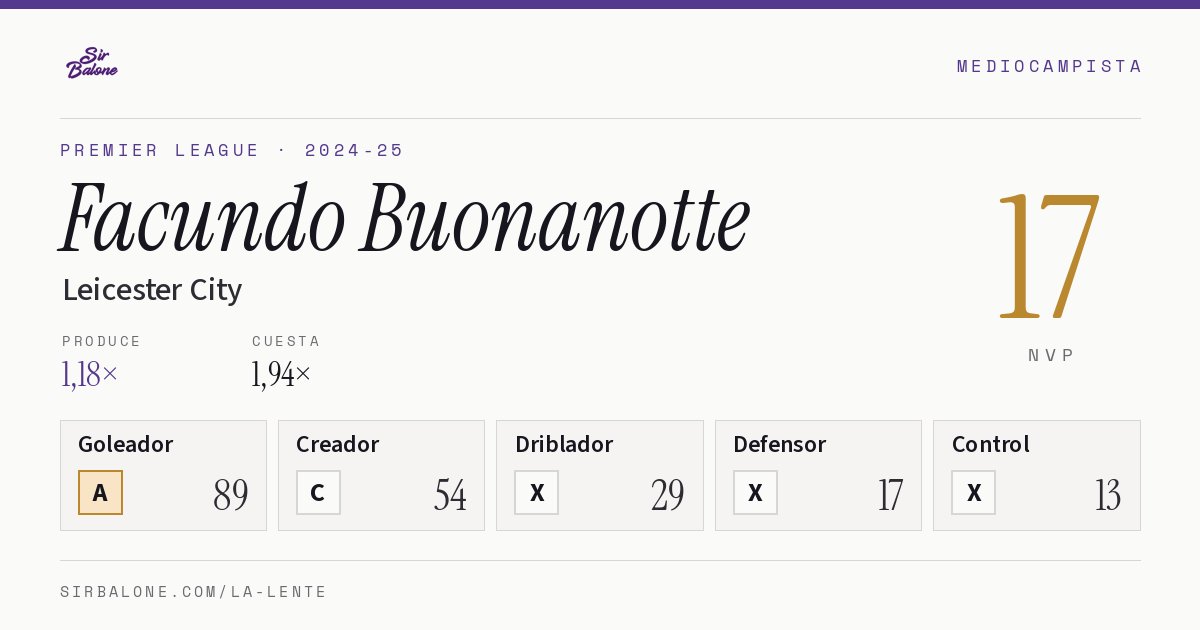1200x630 pixels.
Task: Click the Sir Balone logo
Action: click(92, 63)
